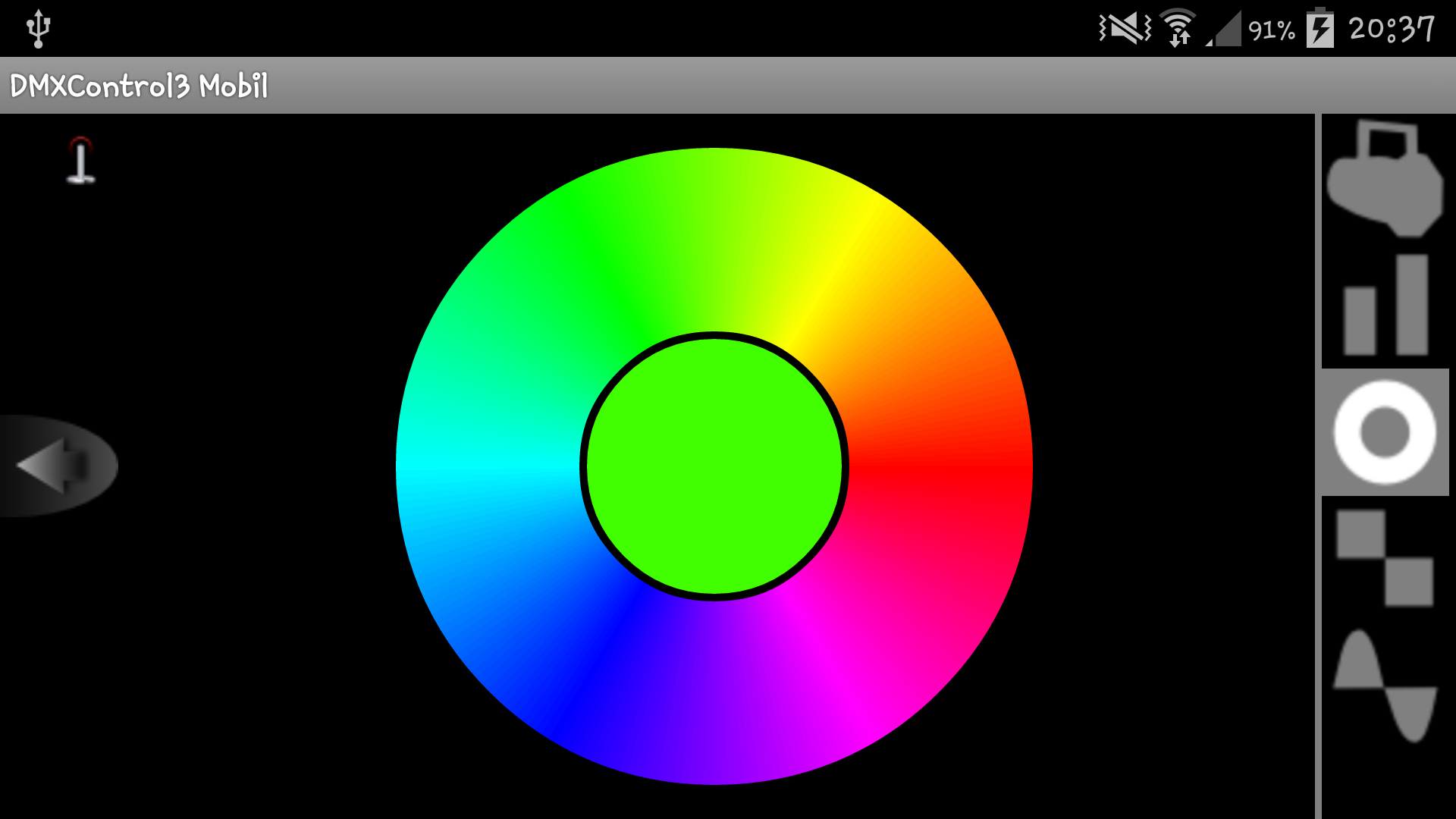Tap the muted vibrate status icon

pyautogui.click(x=1125, y=29)
